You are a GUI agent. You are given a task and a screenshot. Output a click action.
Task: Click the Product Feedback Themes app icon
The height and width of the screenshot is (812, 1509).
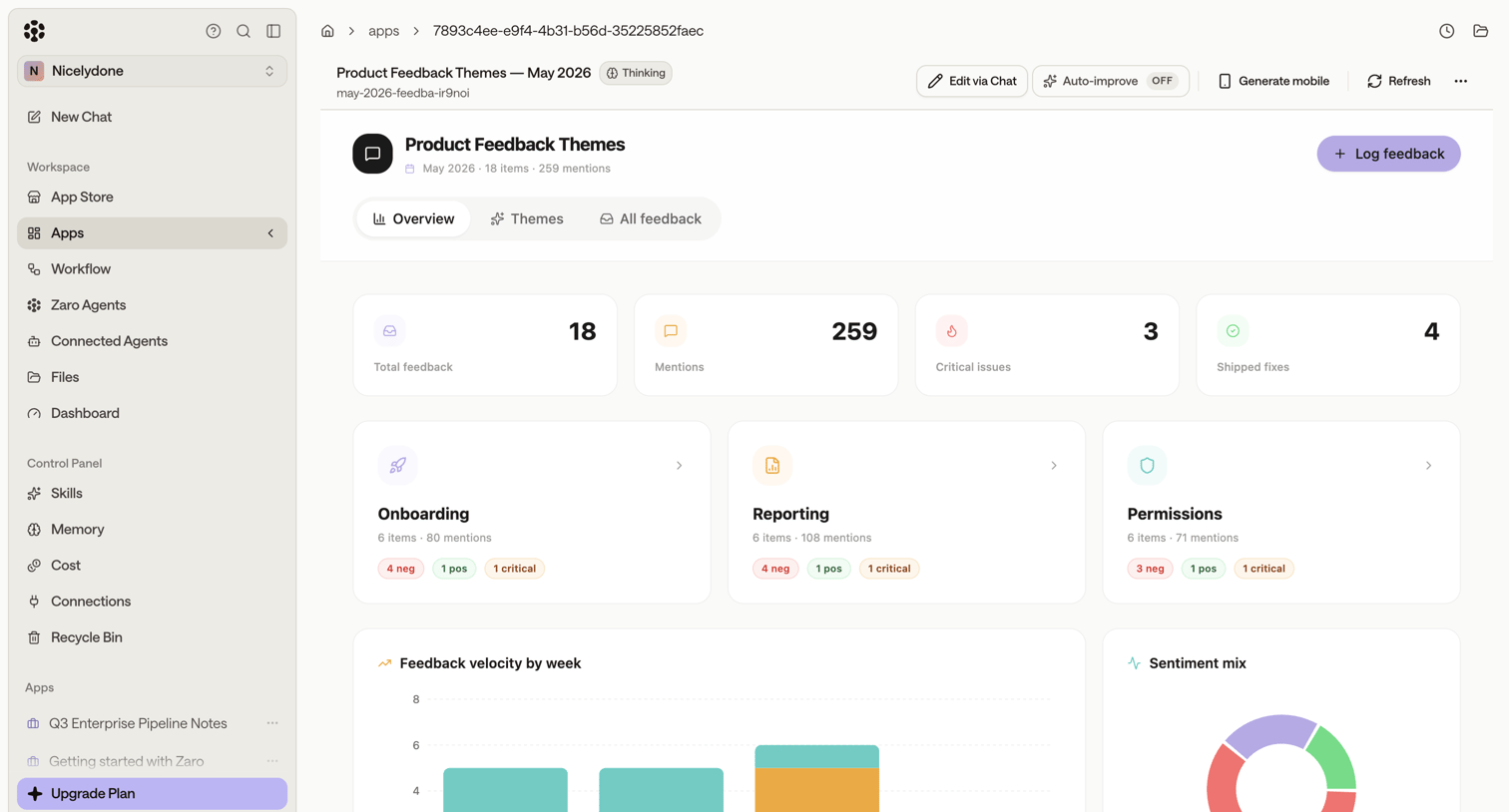point(372,154)
